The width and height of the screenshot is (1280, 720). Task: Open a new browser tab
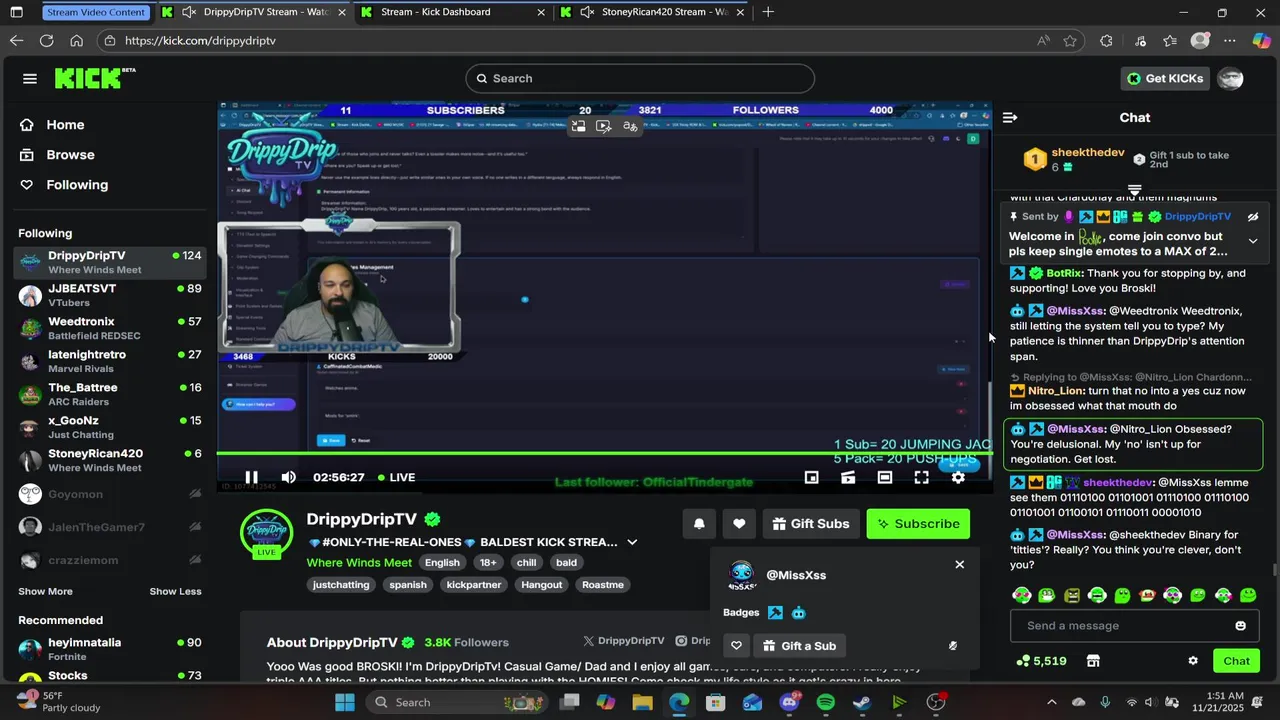(768, 12)
